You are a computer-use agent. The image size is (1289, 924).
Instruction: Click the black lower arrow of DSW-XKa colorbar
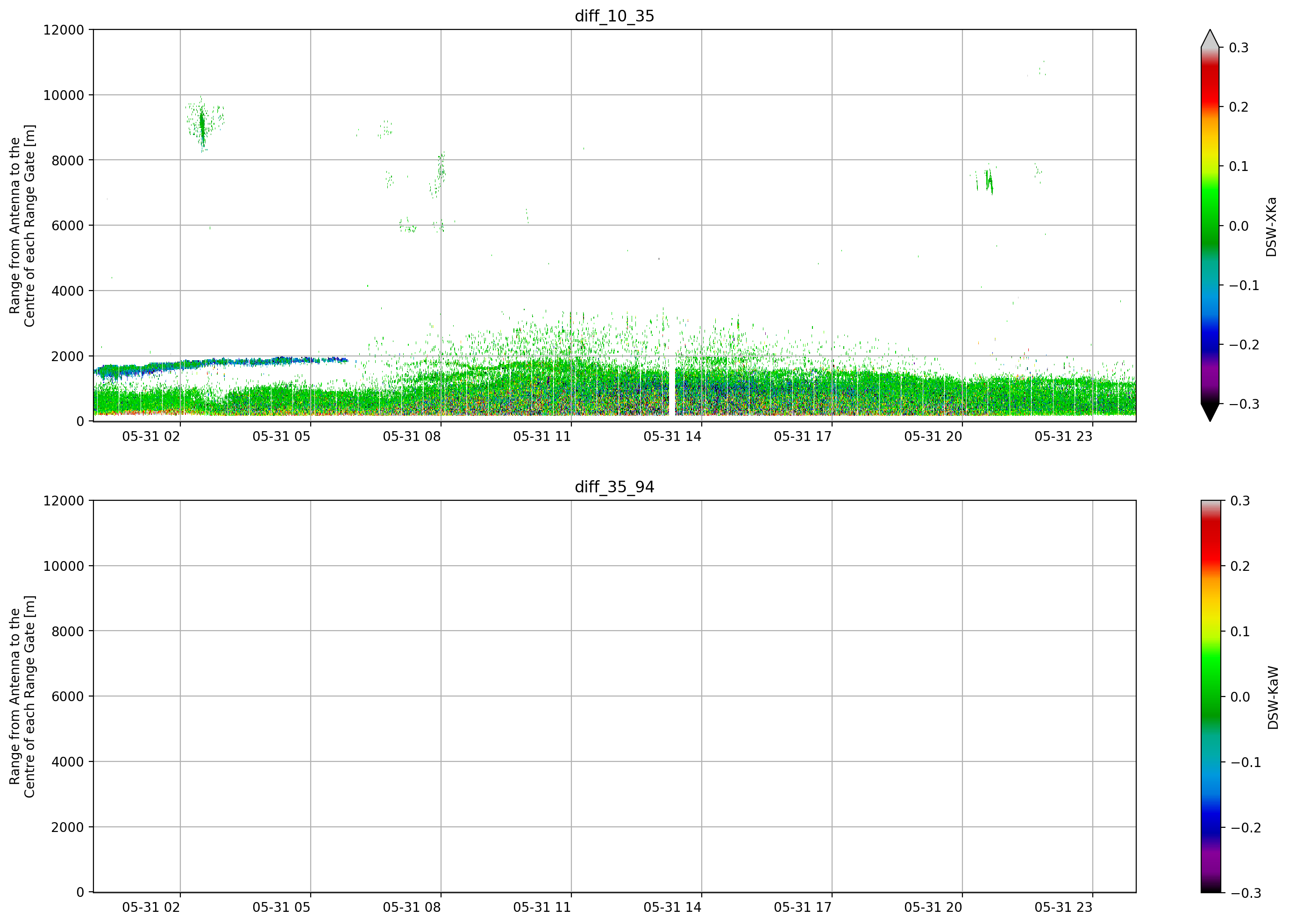click(1210, 412)
